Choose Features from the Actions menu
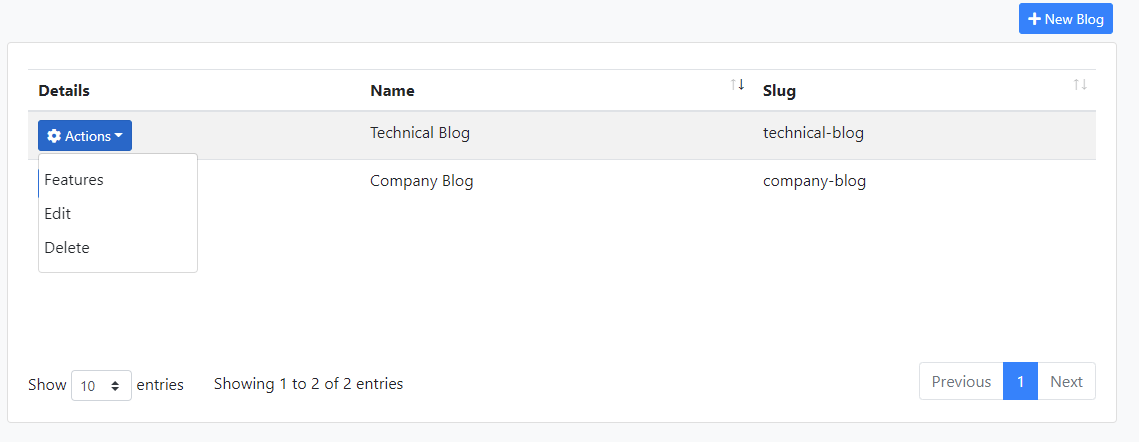The height and width of the screenshot is (442, 1139). pos(74,180)
